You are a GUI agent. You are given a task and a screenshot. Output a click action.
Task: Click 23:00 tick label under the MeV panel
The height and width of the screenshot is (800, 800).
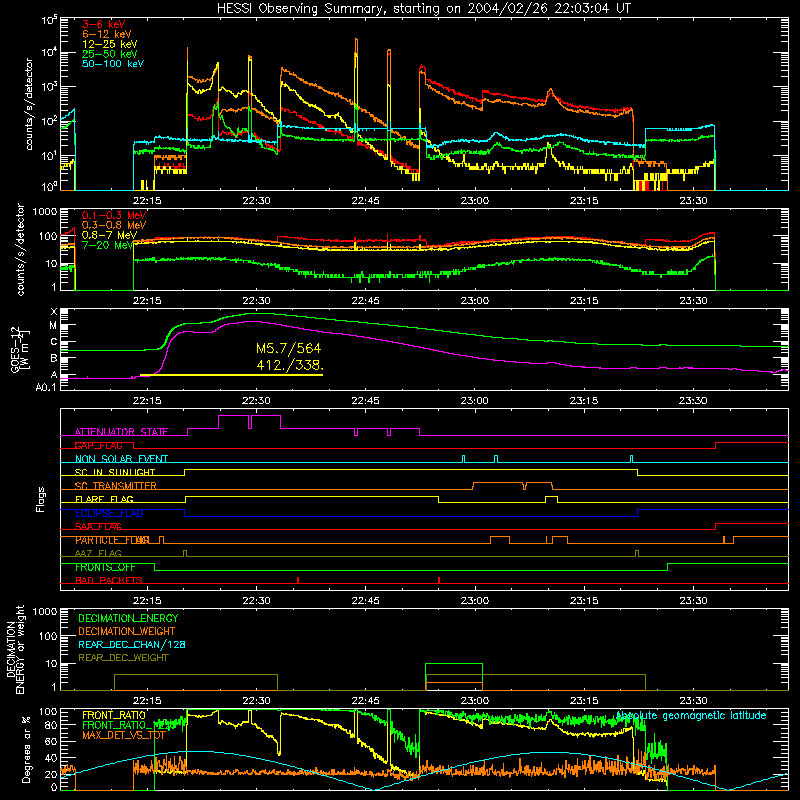coord(474,301)
